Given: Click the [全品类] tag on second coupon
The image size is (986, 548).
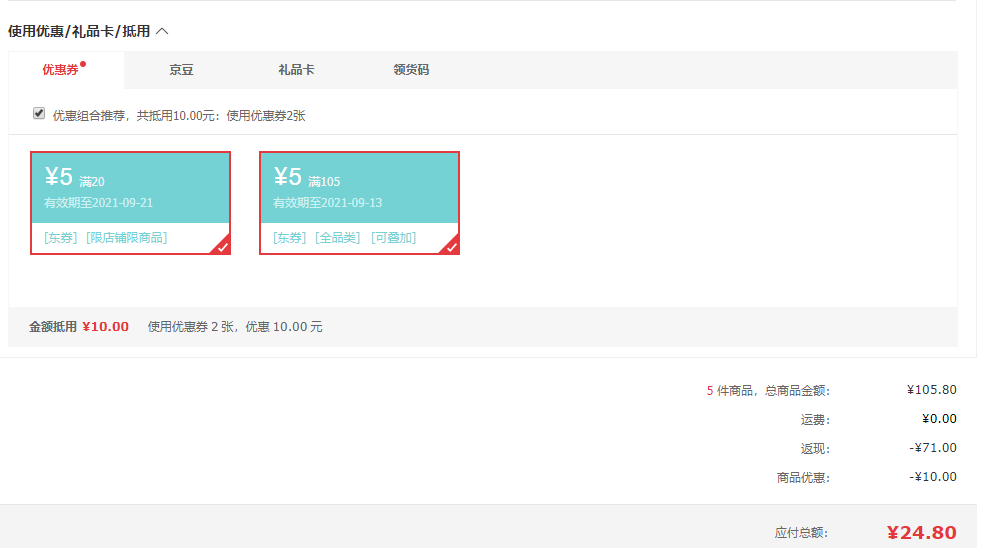Looking at the screenshot, I should coord(338,238).
